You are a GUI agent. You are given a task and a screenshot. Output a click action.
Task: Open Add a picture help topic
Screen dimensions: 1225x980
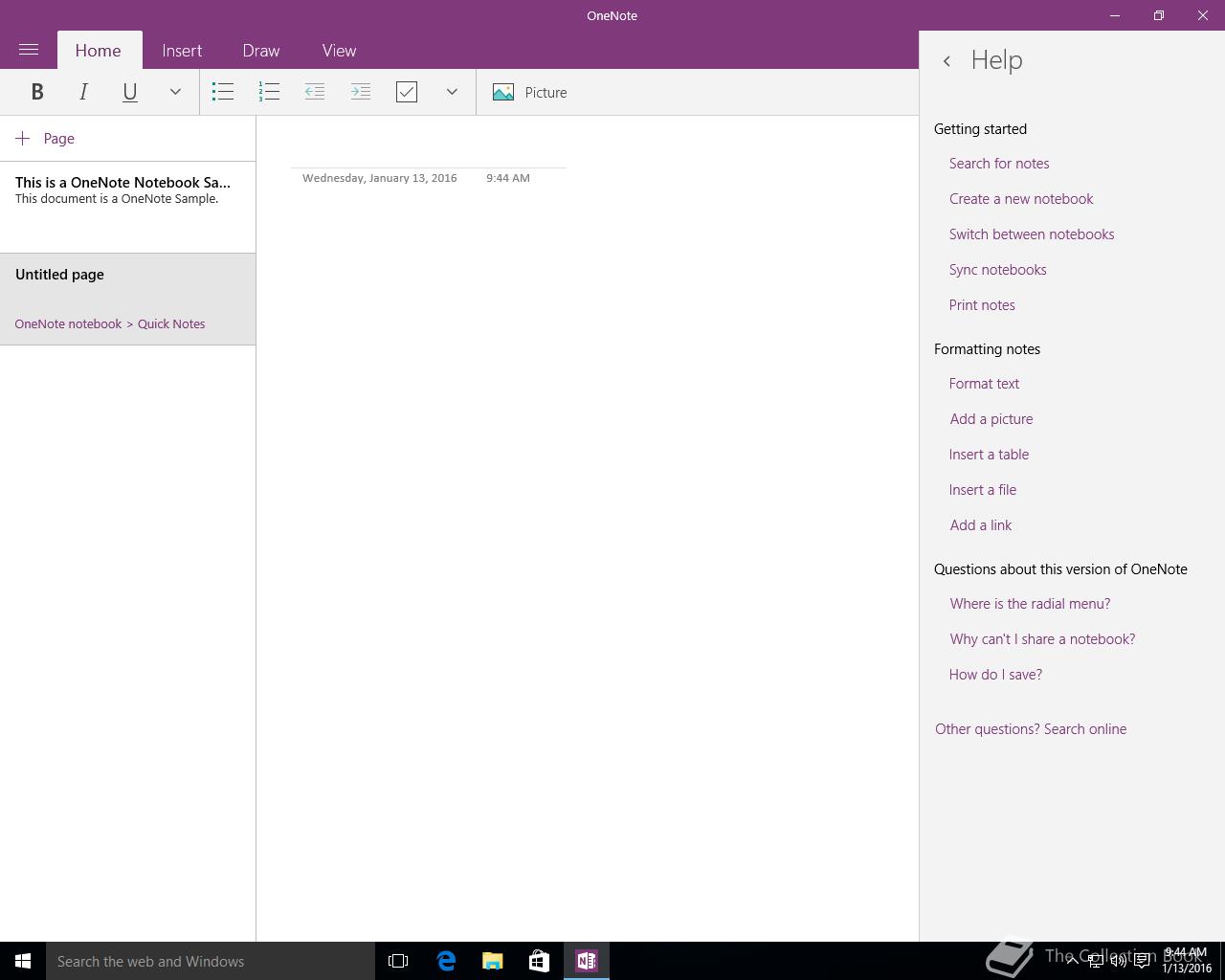pyautogui.click(x=991, y=419)
